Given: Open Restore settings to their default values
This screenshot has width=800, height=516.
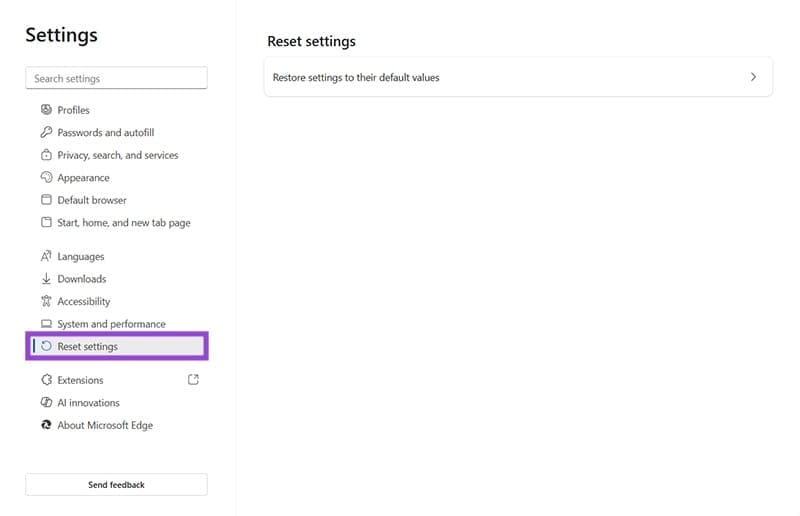Looking at the screenshot, I should tap(356, 77).
